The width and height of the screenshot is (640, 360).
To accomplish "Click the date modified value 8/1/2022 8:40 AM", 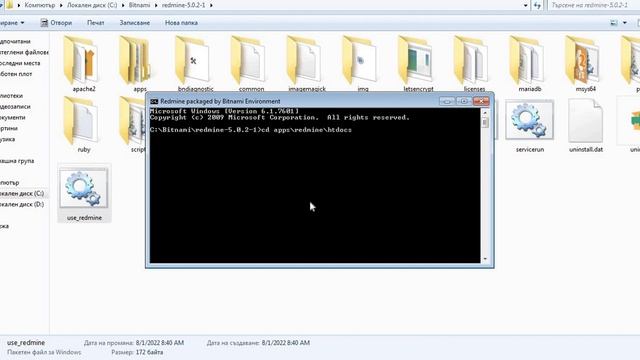I will 160,343.
